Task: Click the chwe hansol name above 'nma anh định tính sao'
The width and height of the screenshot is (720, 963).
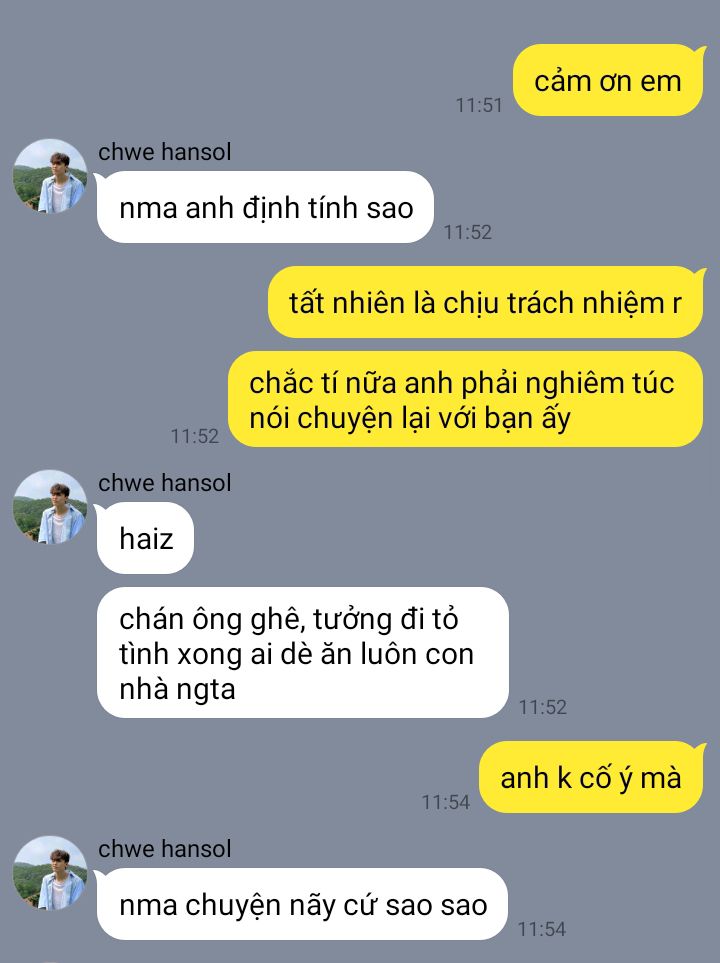Action: [x=165, y=152]
